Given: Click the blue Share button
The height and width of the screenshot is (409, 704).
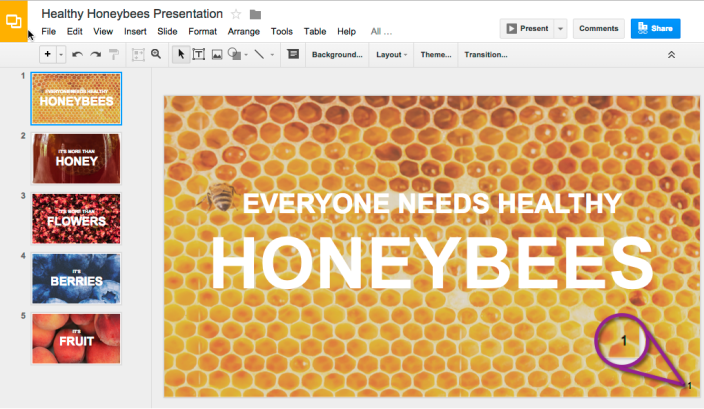Looking at the screenshot, I should click(655, 29).
